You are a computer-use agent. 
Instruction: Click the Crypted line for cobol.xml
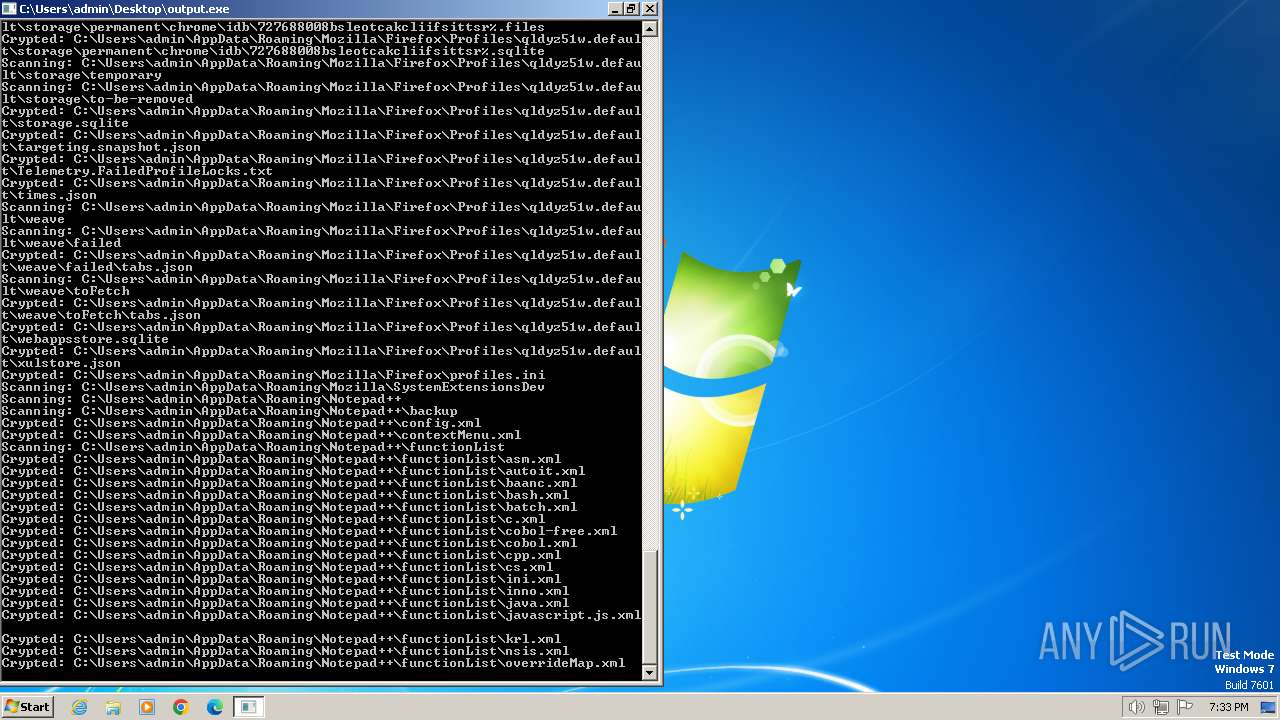point(289,543)
